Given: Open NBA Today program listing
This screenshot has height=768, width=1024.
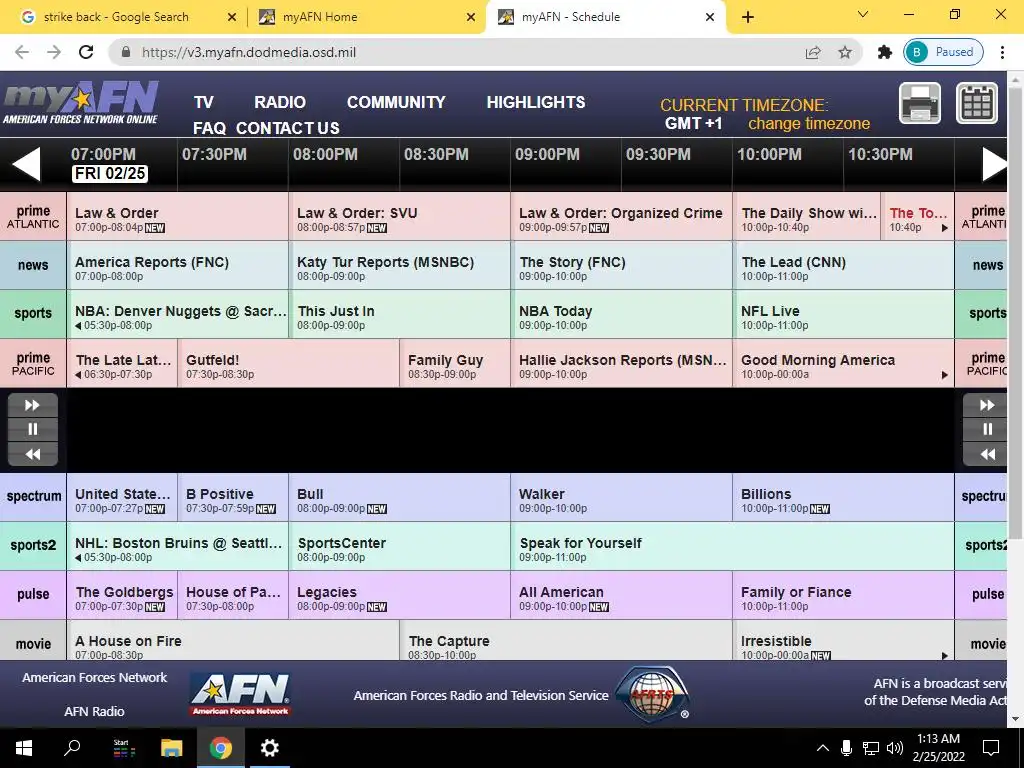Looking at the screenshot, I should pyautogui.click(x=621, y=314).
